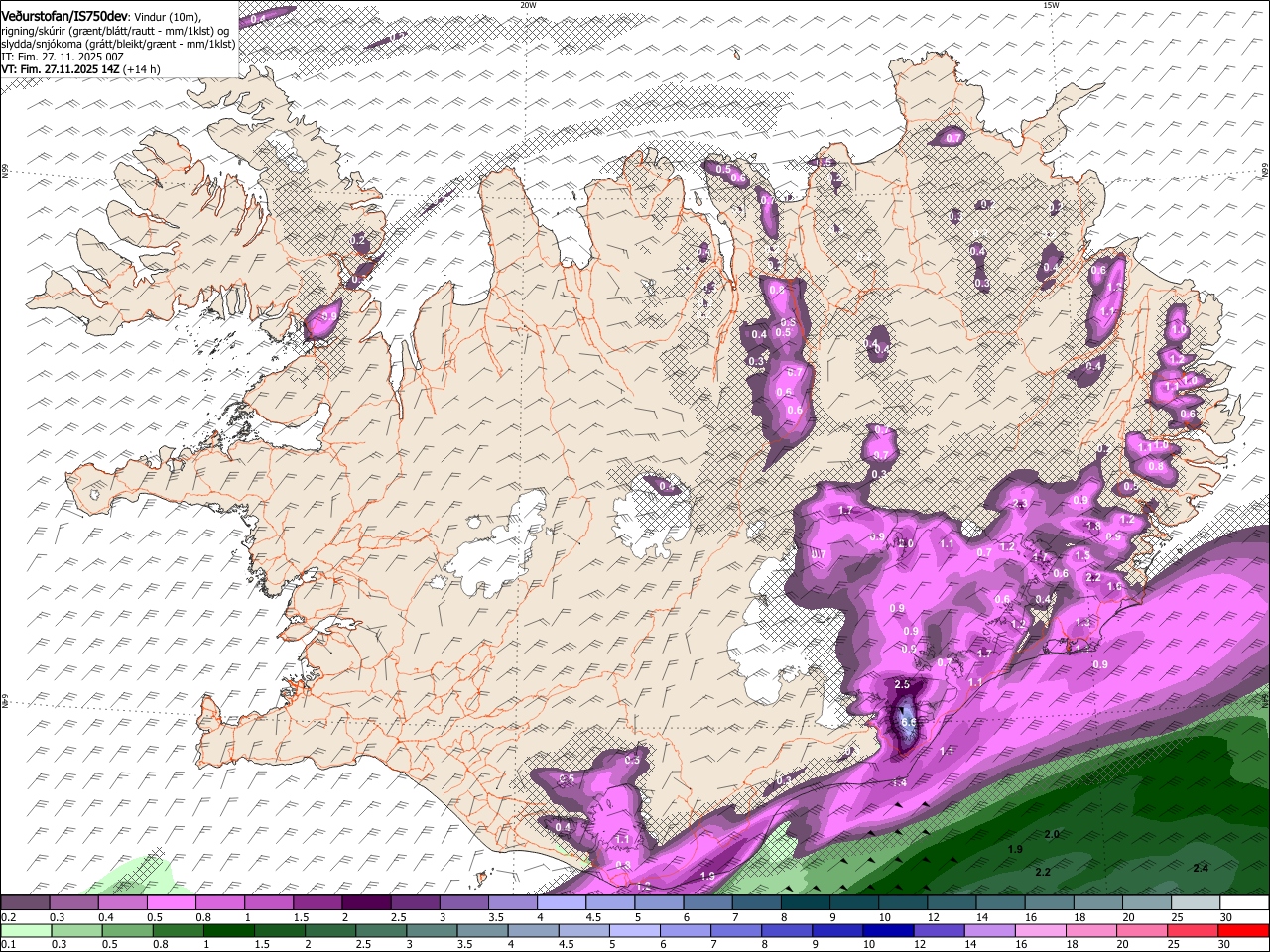Click the 'VT: Fim. 27.11.2025 14Z (+14 h)' line
Image resolution: width=1270 pixels, height=952 pixels.
(x=80, y=69)
